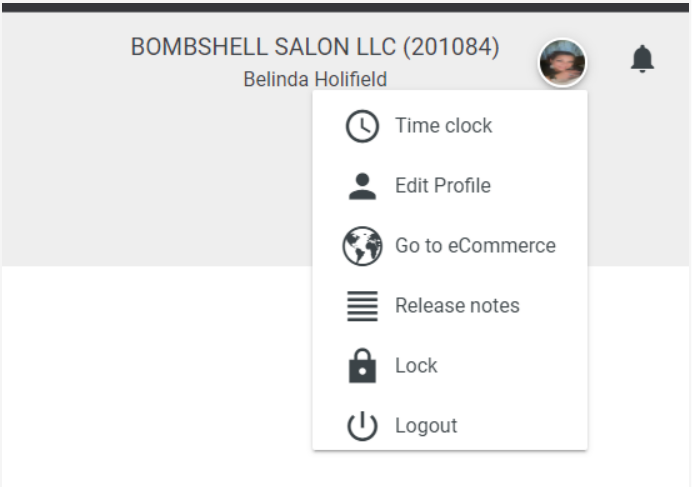This screenshot has height=487, width=699.
Task: Click the Belinda Holifield user name
Action: point(315,79)
